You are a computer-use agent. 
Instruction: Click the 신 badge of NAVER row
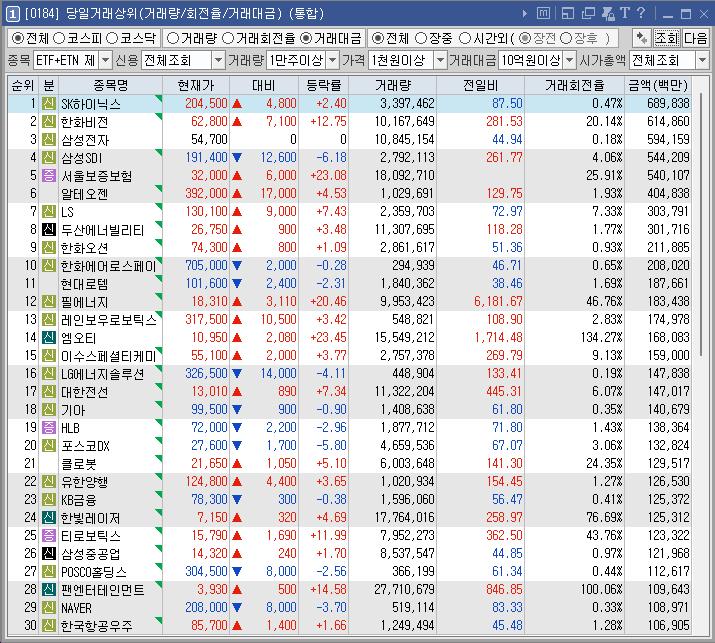click(x=49, y=607)
